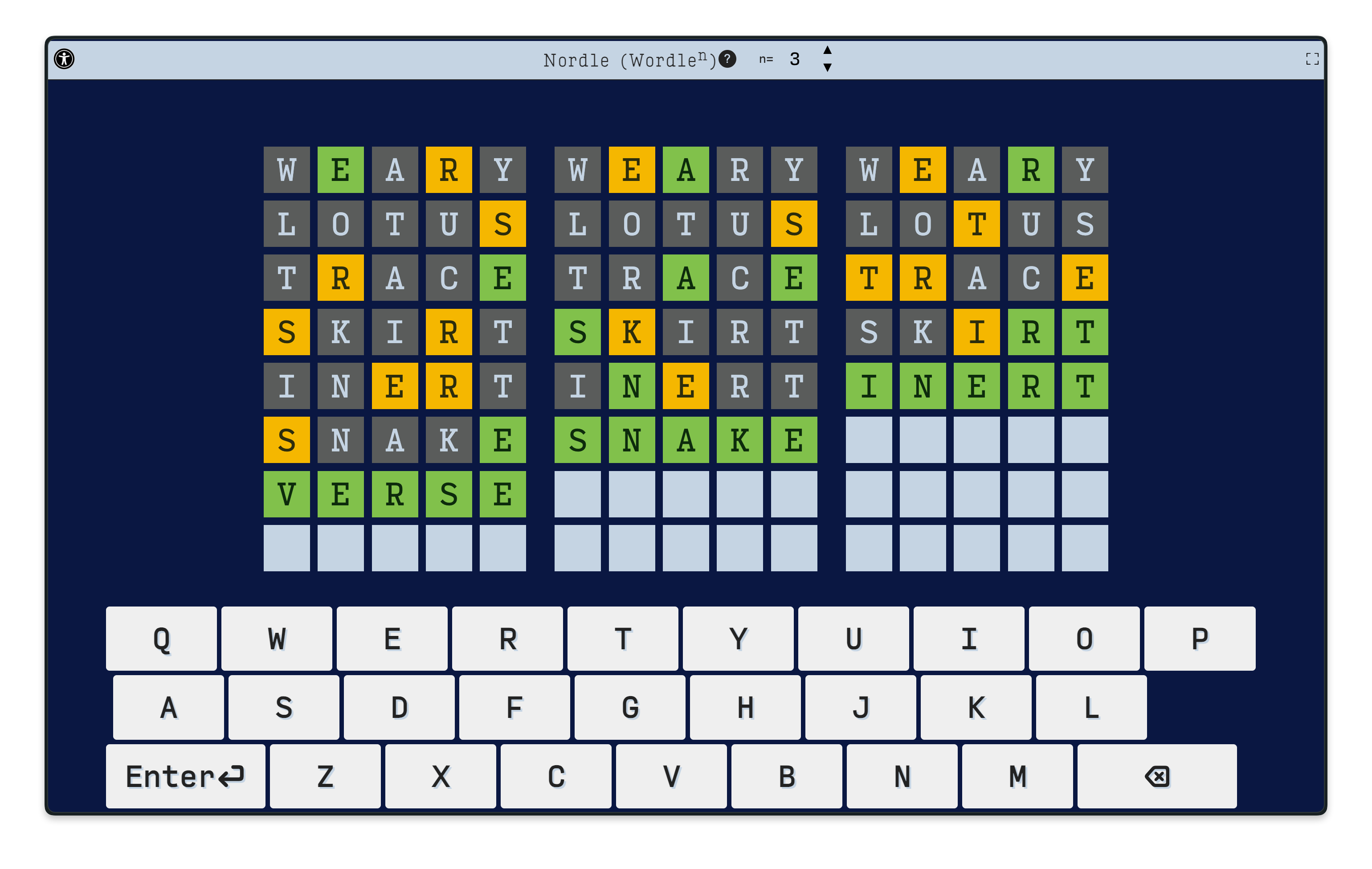Tap the I key on keyboard
This screenshot has height=869, width=1372.
pos(968,638)
